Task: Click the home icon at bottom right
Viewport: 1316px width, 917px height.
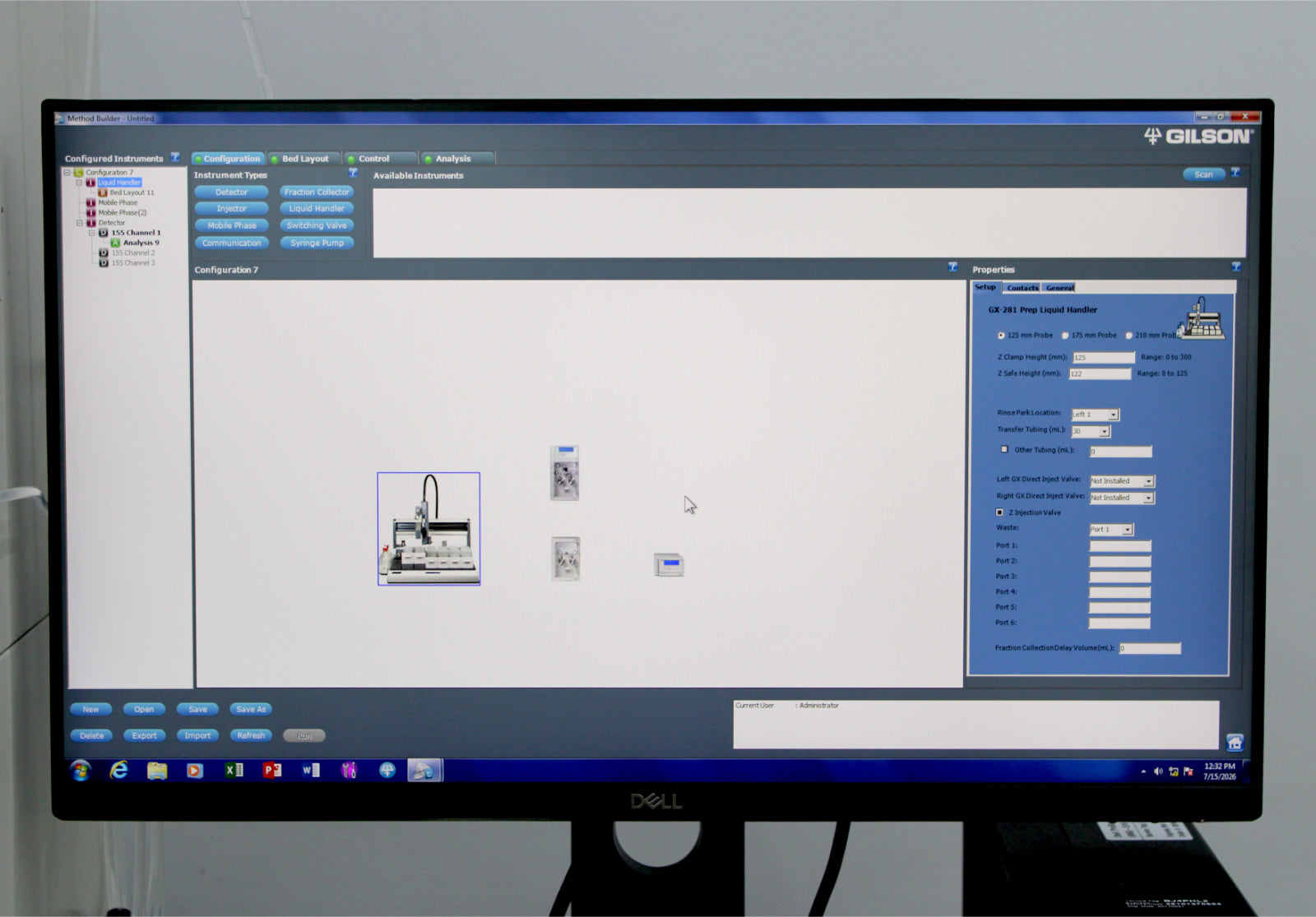Action: (x=1235, y=742)
